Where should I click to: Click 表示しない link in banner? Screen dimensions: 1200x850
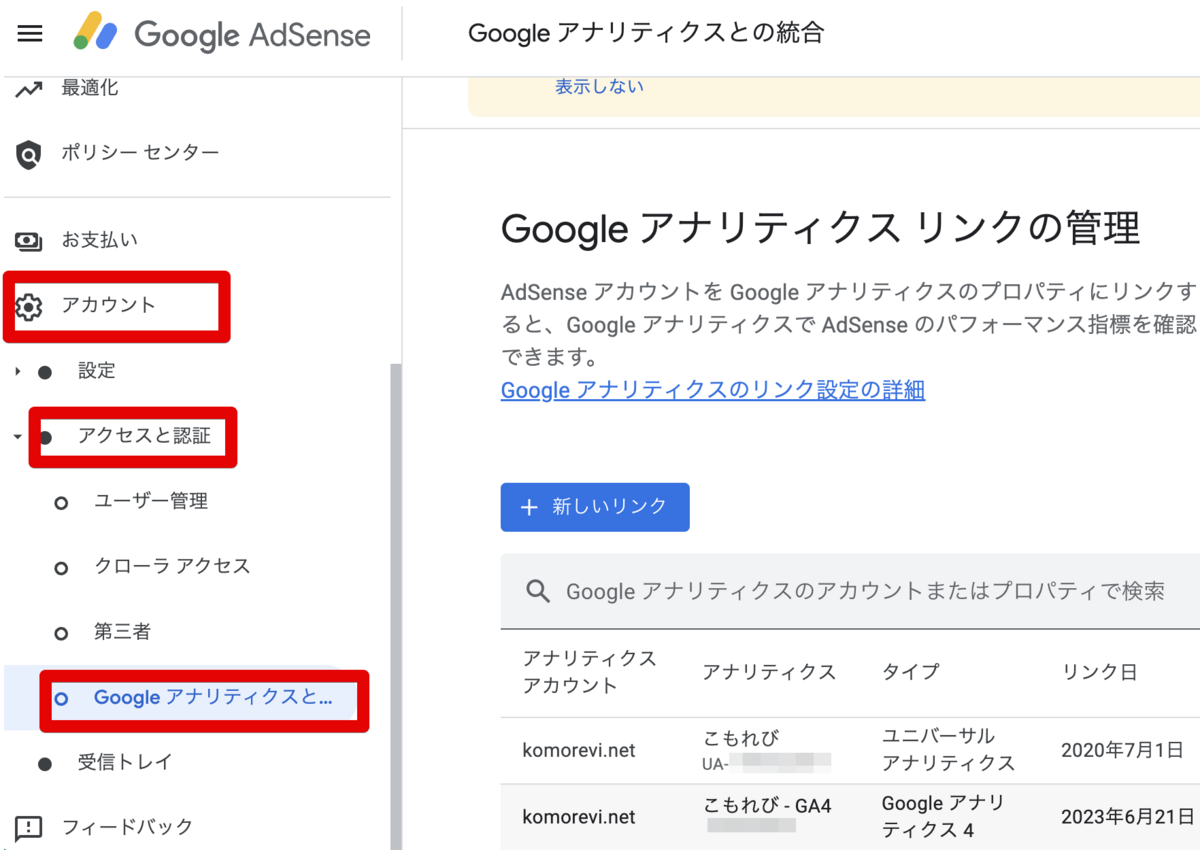pos(599,86)
